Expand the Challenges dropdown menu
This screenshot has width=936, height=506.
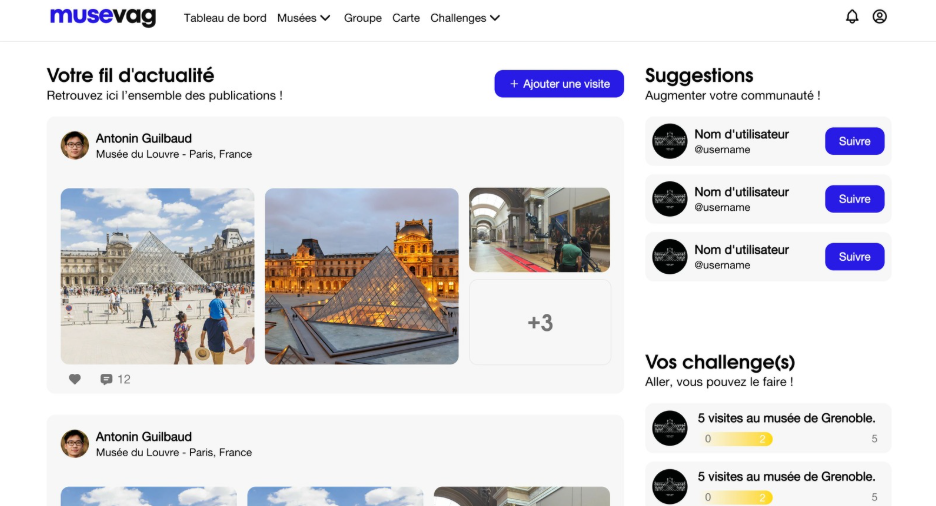(465, 18)
